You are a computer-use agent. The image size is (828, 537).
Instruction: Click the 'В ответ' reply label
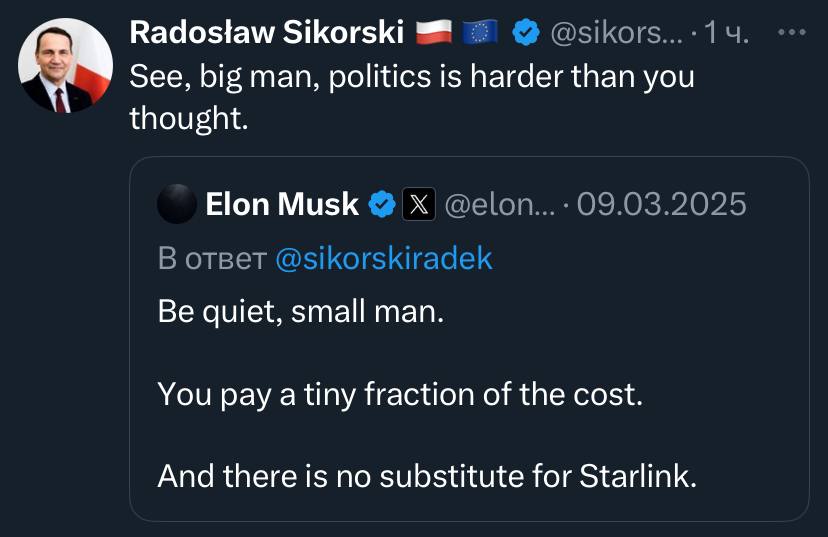(x=212, y=259)
